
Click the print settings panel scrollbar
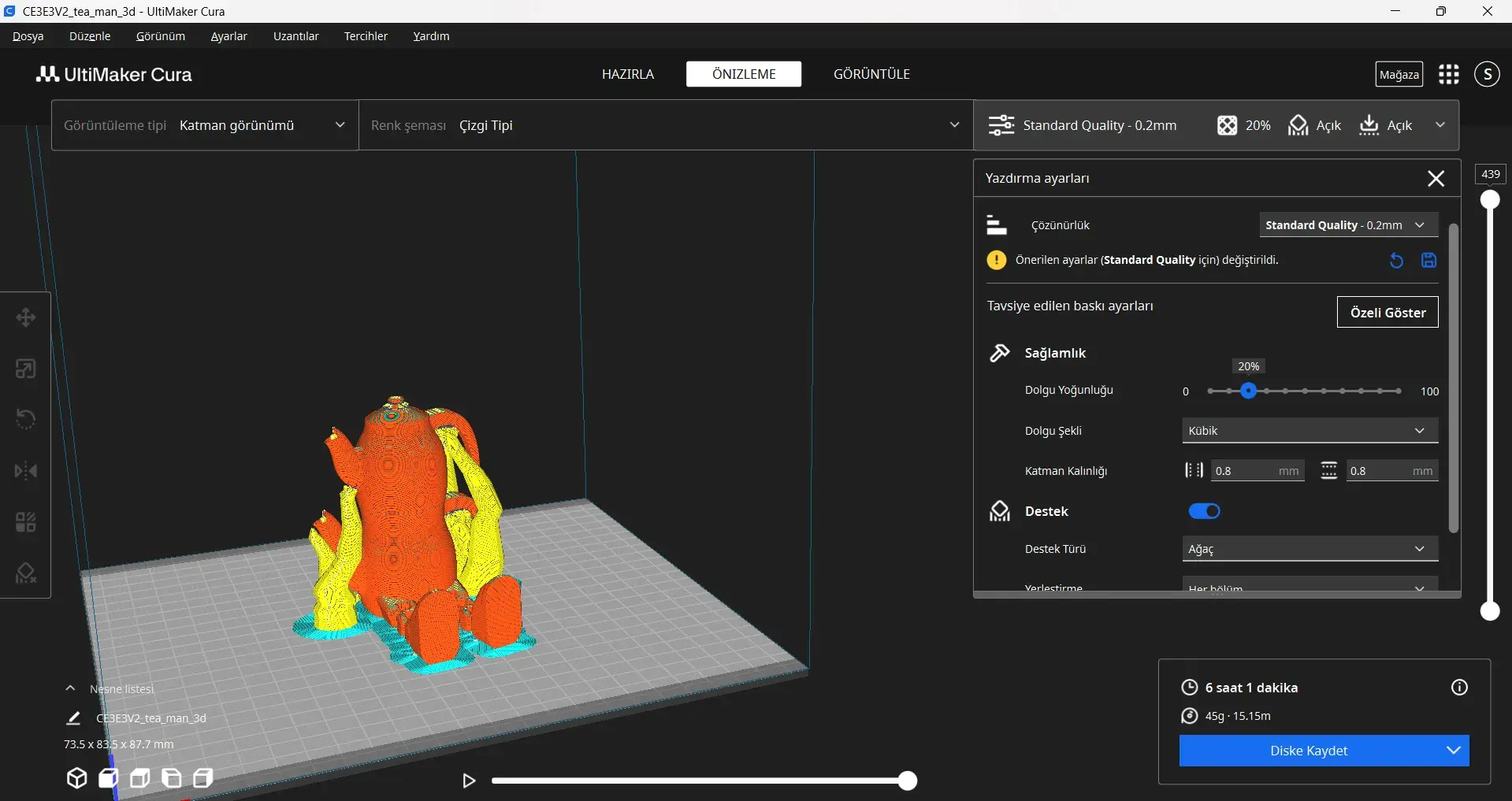click(x=1454, y=378)
